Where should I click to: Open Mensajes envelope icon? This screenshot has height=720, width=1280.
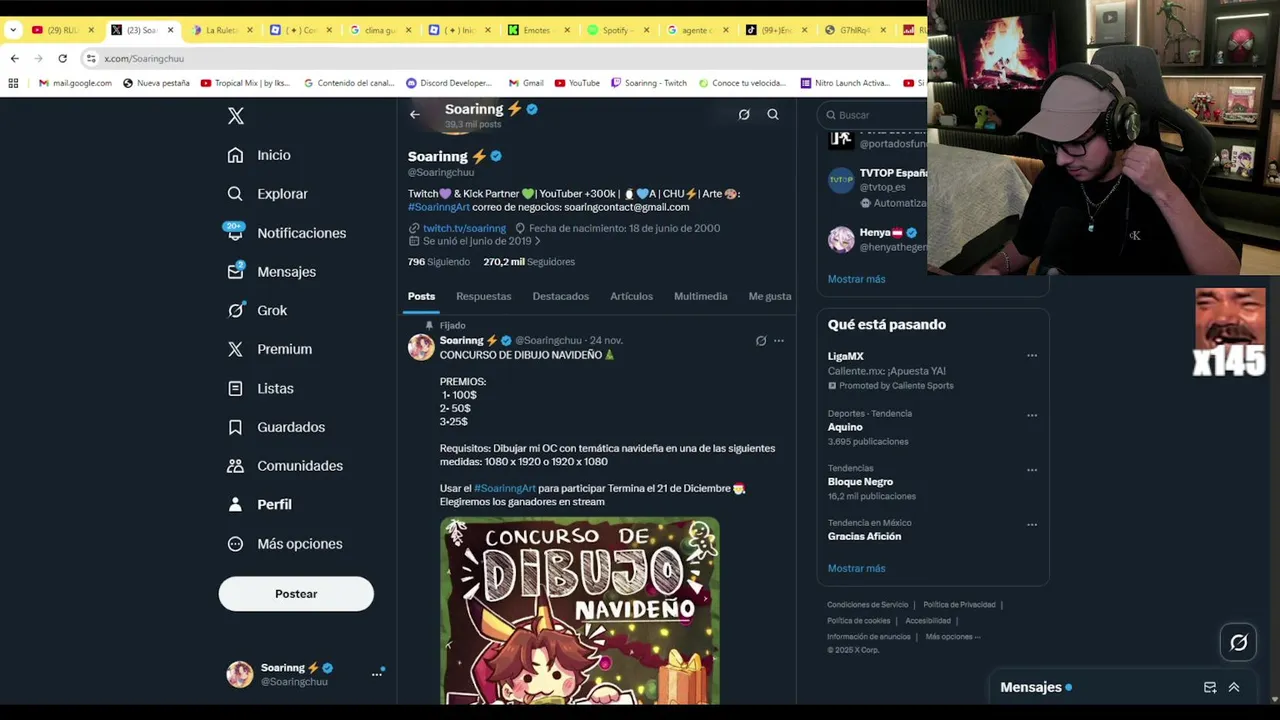coord(235,271)
